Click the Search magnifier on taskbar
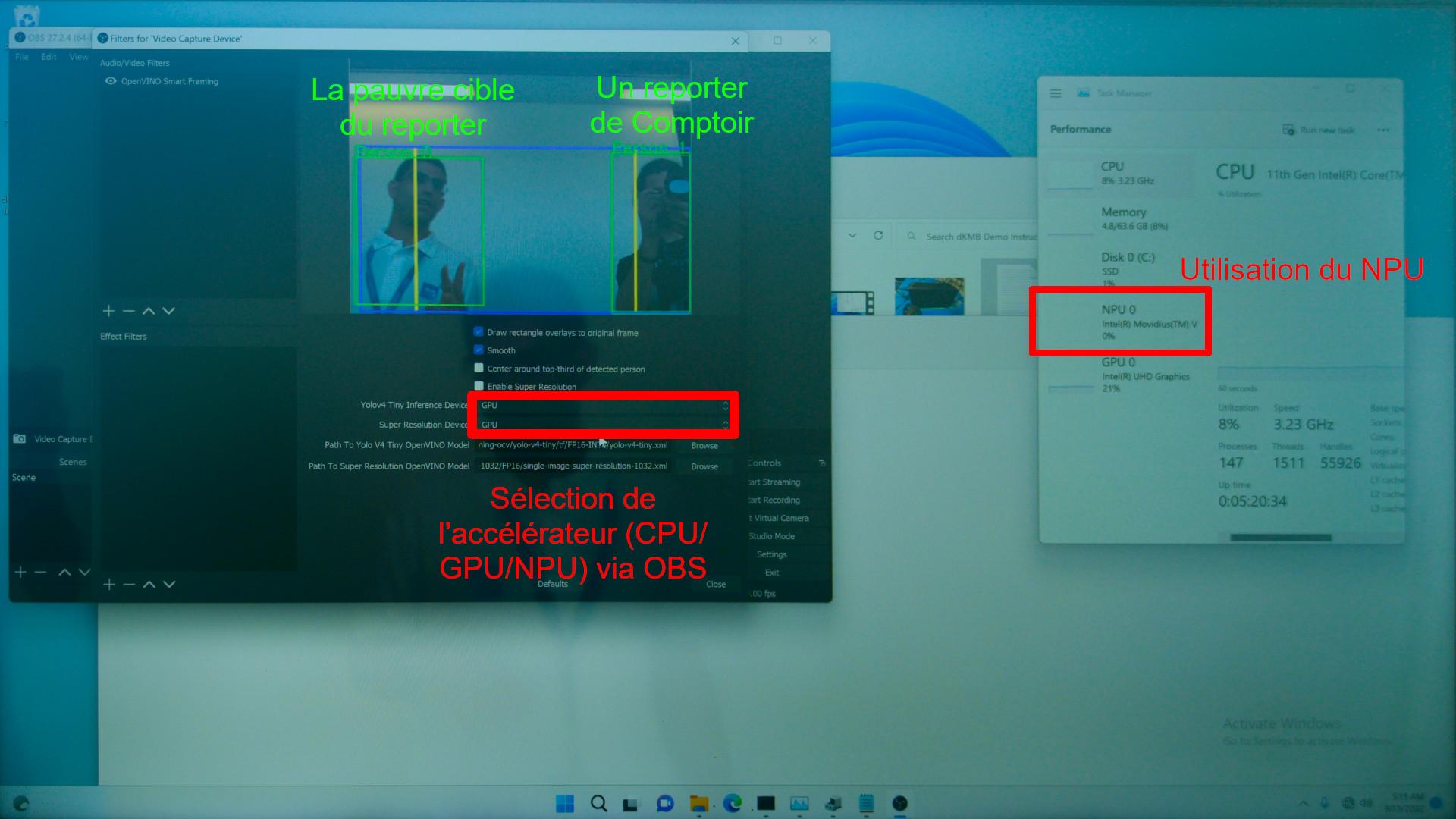This screenshot has height=819, width=1456. tap(598, 803)
